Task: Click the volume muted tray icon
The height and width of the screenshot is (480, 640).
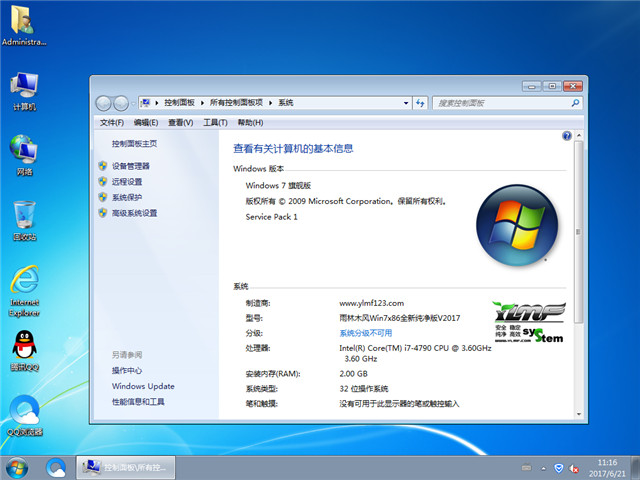Action: pyautogui.click(x=574, y=468)
